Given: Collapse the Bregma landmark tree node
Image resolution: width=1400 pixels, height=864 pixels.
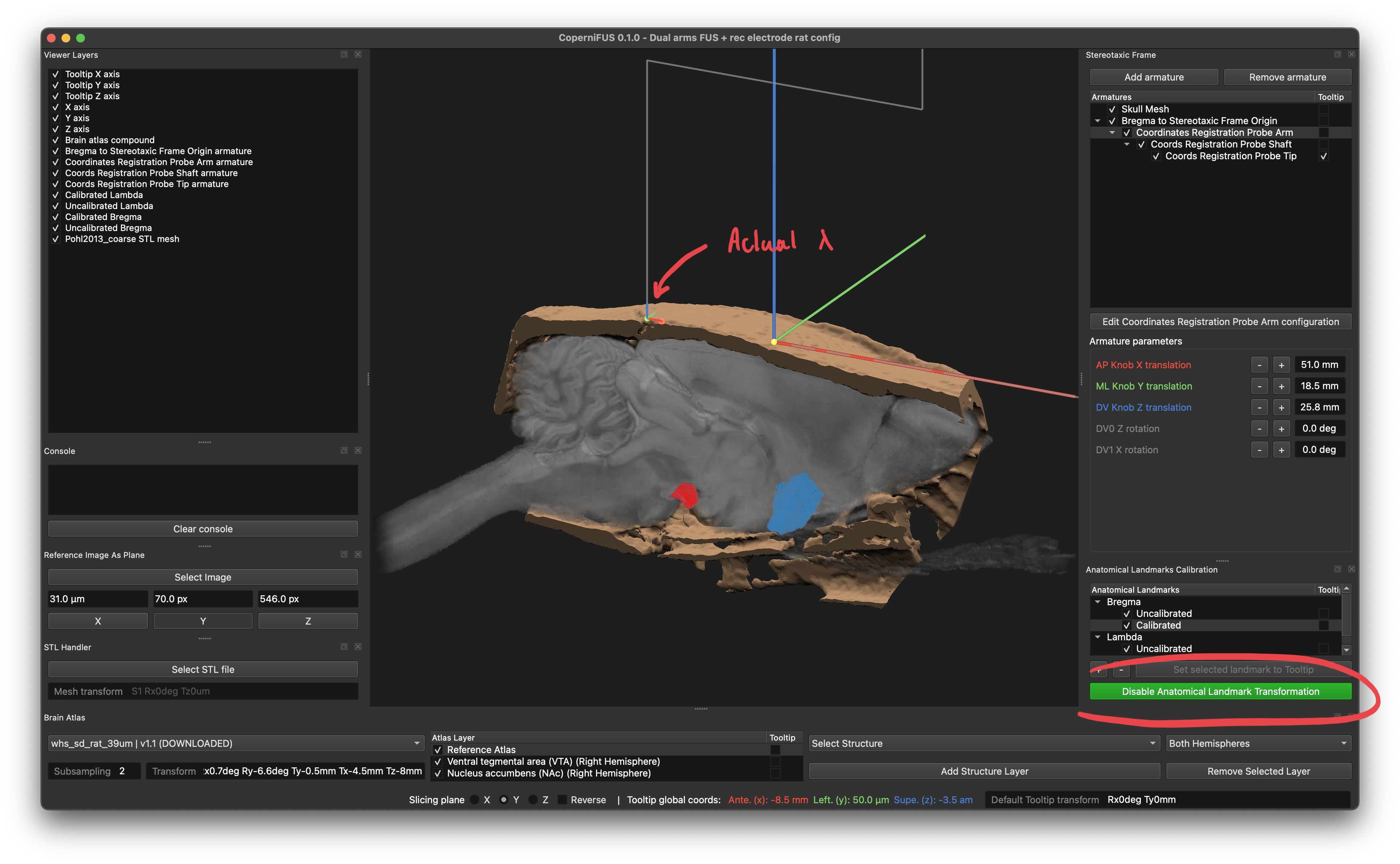Looking at the screenshot, I should click(x=1098, y=602).
